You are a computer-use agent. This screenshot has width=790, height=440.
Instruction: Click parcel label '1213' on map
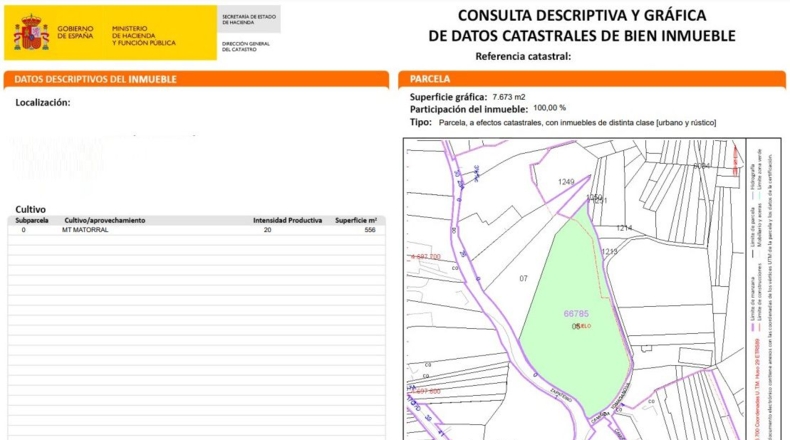pos(609,251)
